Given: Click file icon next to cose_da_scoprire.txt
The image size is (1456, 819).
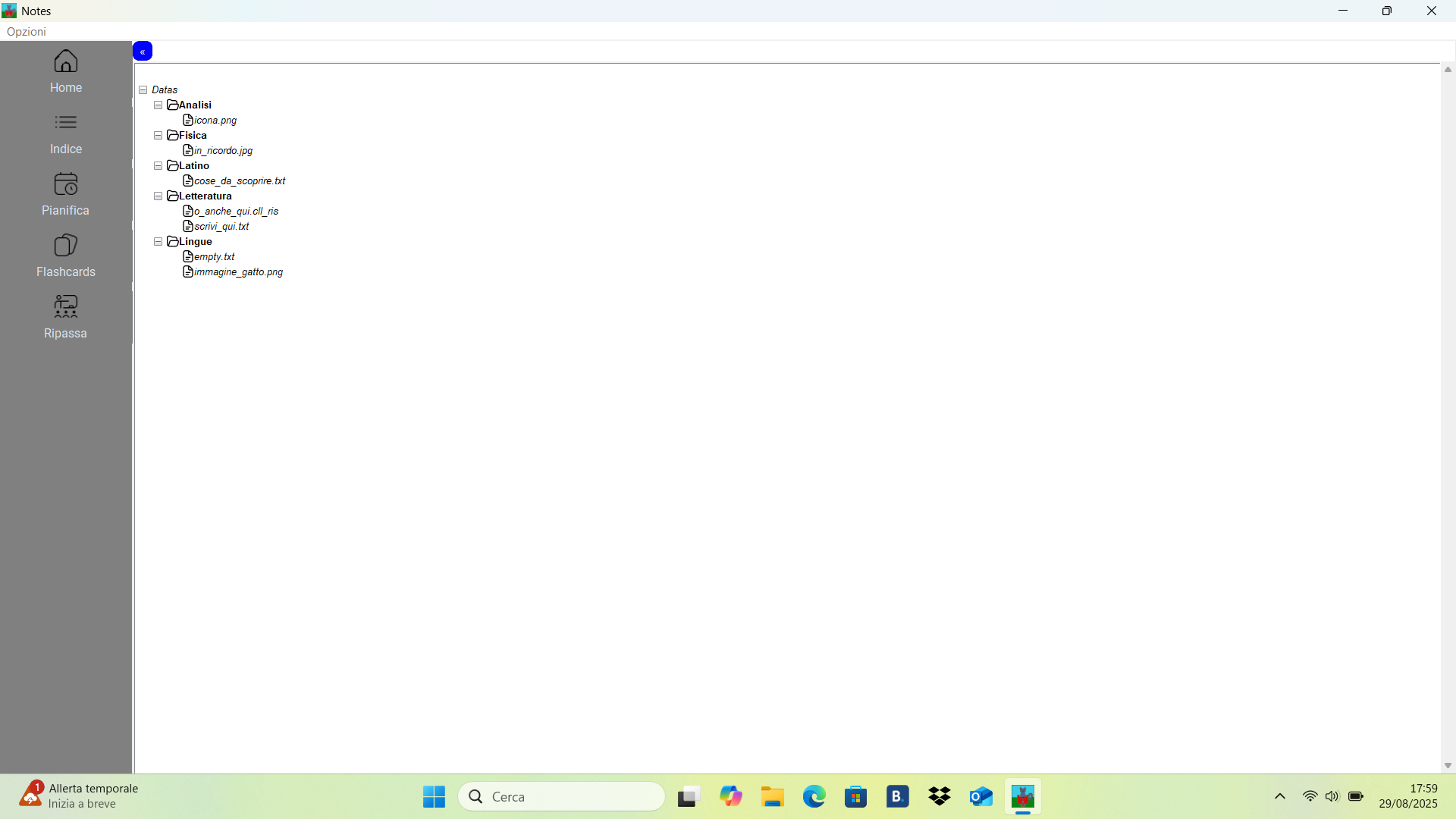Looking at the screenshot, I should point(188,180).
